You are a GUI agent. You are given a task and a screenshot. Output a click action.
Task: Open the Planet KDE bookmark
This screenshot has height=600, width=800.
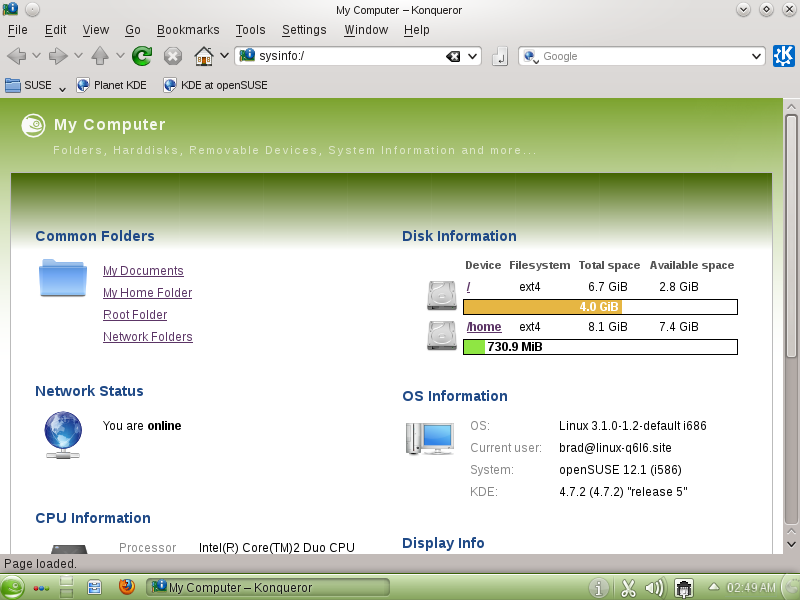[111, 85]
